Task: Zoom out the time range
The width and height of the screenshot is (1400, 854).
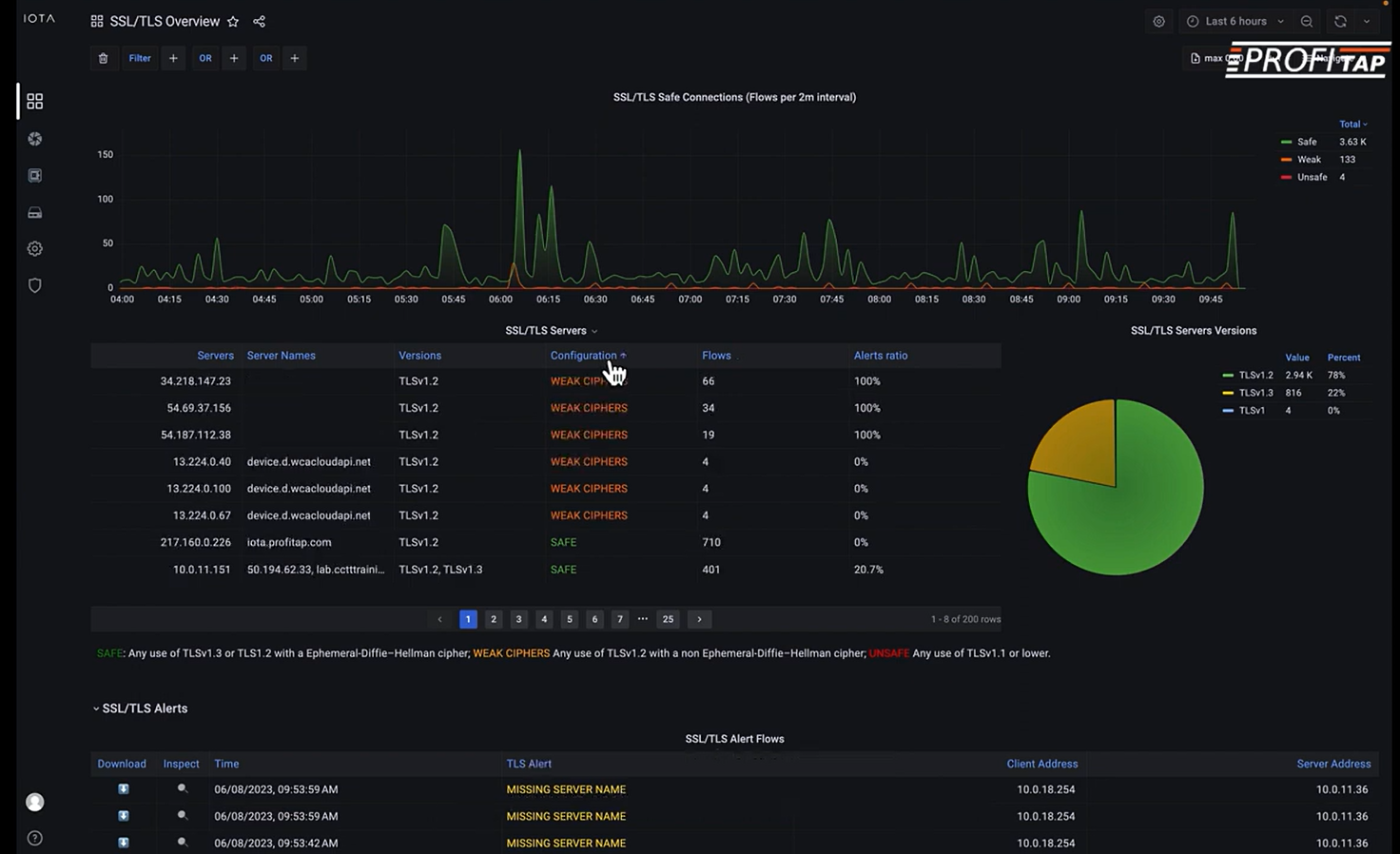Action: click(x=1307, y=21)
